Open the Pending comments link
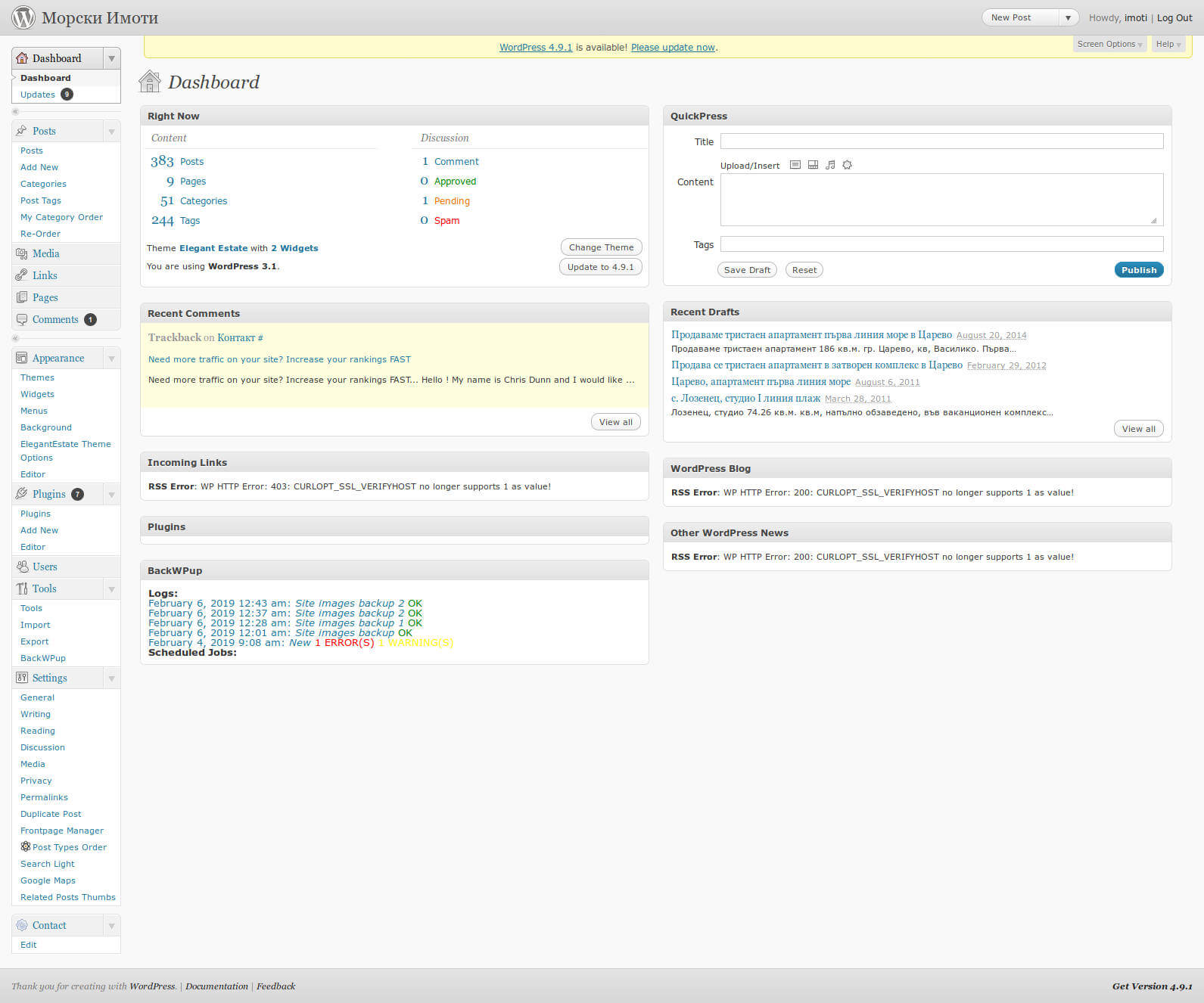Image resolution: width=1204 pixels, height=1003 pixels. pos(452,200)
